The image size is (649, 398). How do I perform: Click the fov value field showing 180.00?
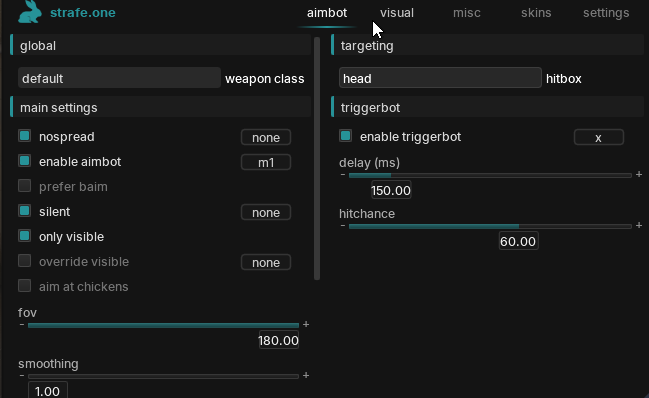click(x=279, y=340)
